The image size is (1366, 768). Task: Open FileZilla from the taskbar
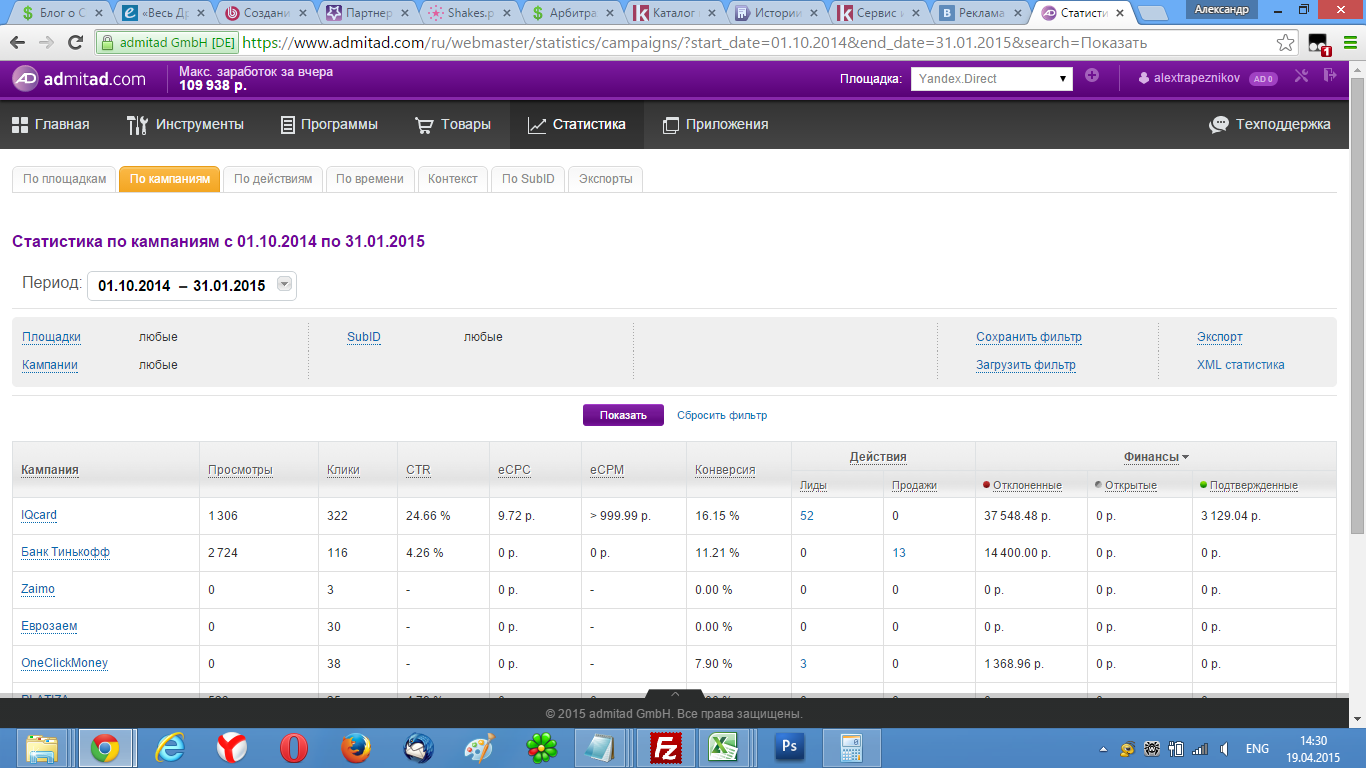(665, 748)
